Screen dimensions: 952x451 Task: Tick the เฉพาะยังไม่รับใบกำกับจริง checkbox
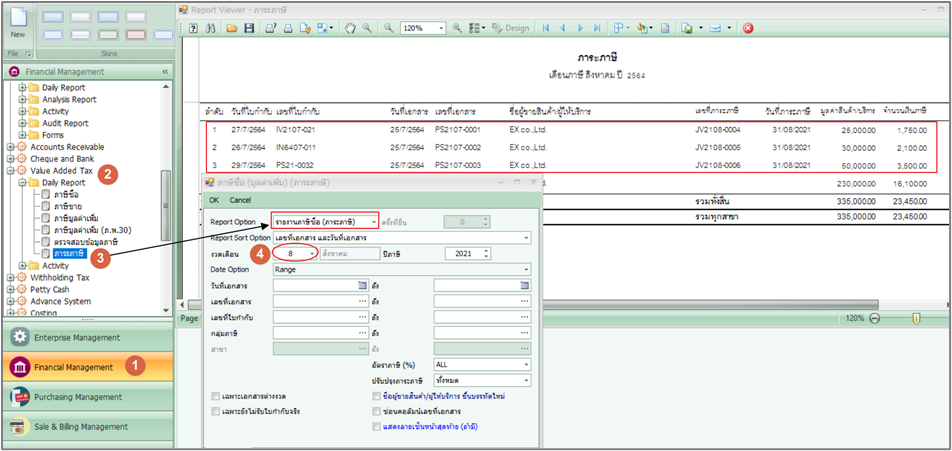(216, 411)
